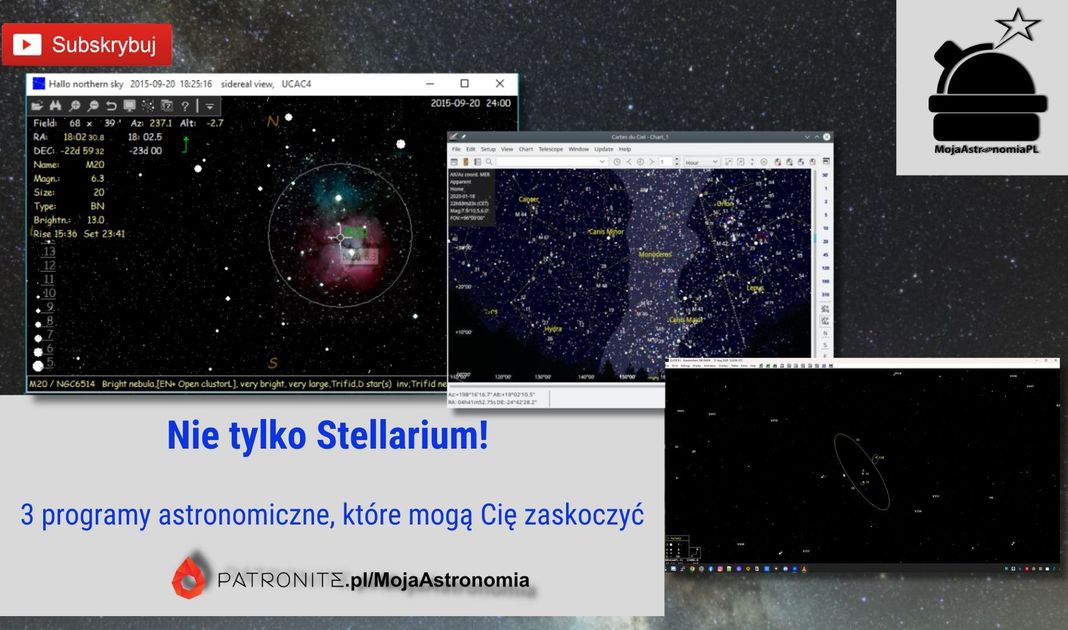This screenshot has width=1068, height=630.
Task: Click binoculars search icon in Hallo northern sky
Action: coord(55,106)
